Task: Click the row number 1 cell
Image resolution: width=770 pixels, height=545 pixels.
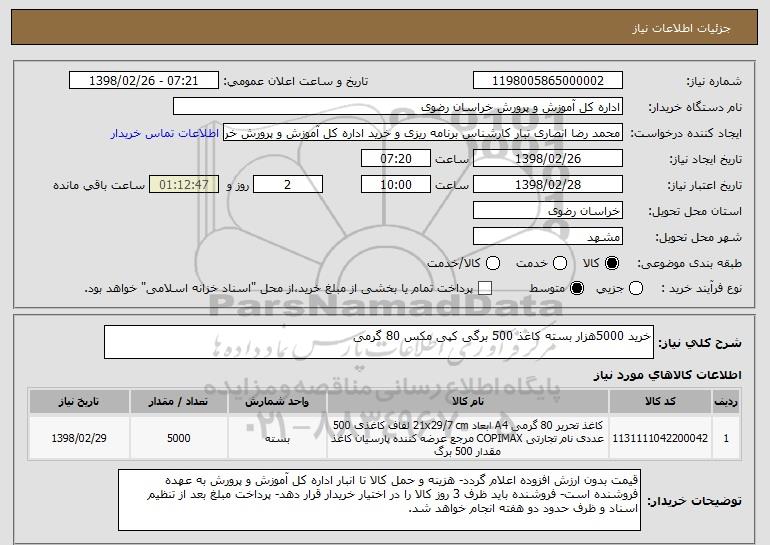Action: pos(726,438)
